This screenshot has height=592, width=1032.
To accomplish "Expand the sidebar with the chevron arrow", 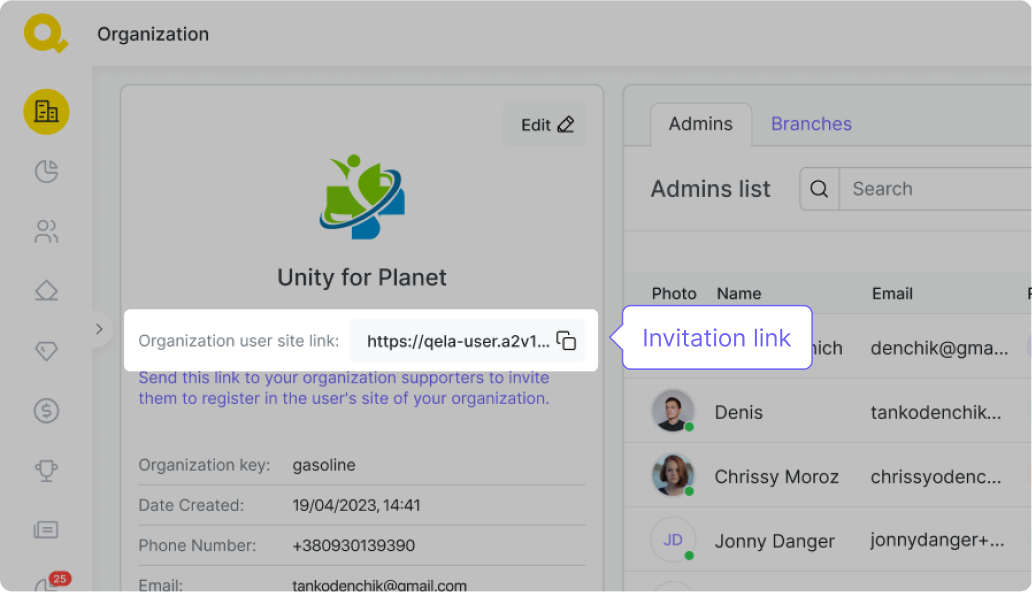I will pyautogui.click(x=98, y=328).
